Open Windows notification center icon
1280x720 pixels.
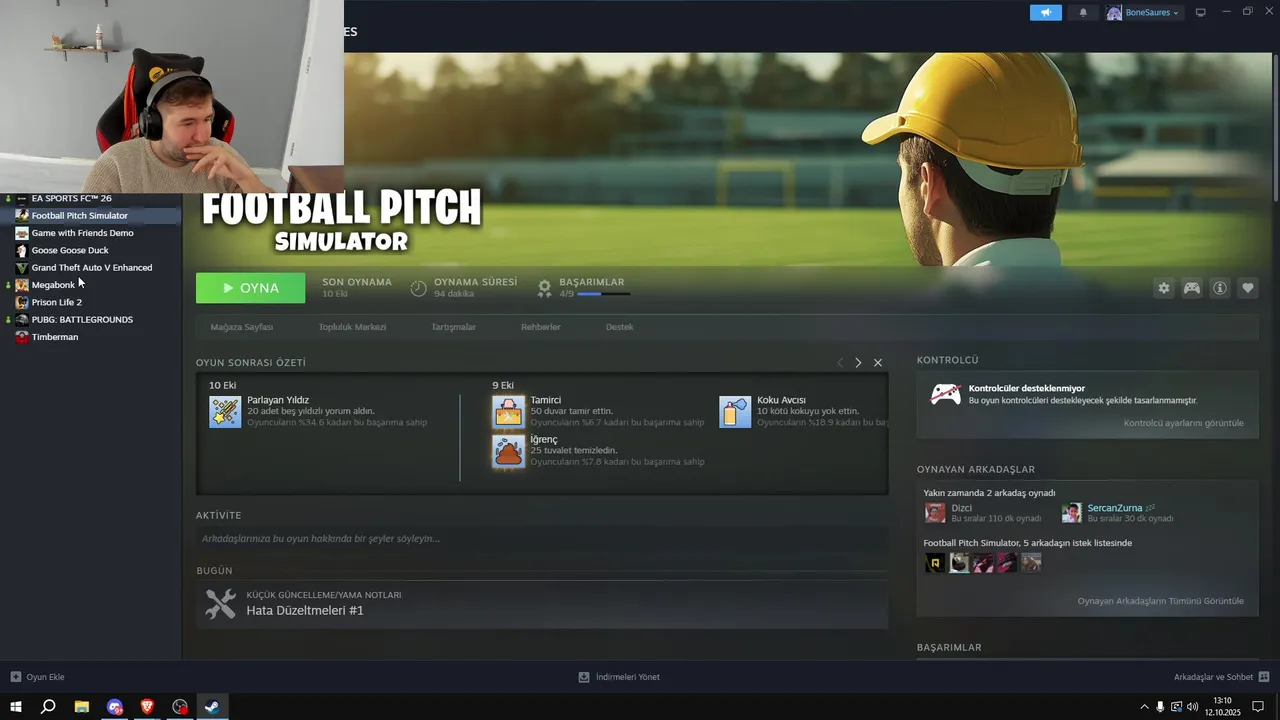coord(1258,707)
